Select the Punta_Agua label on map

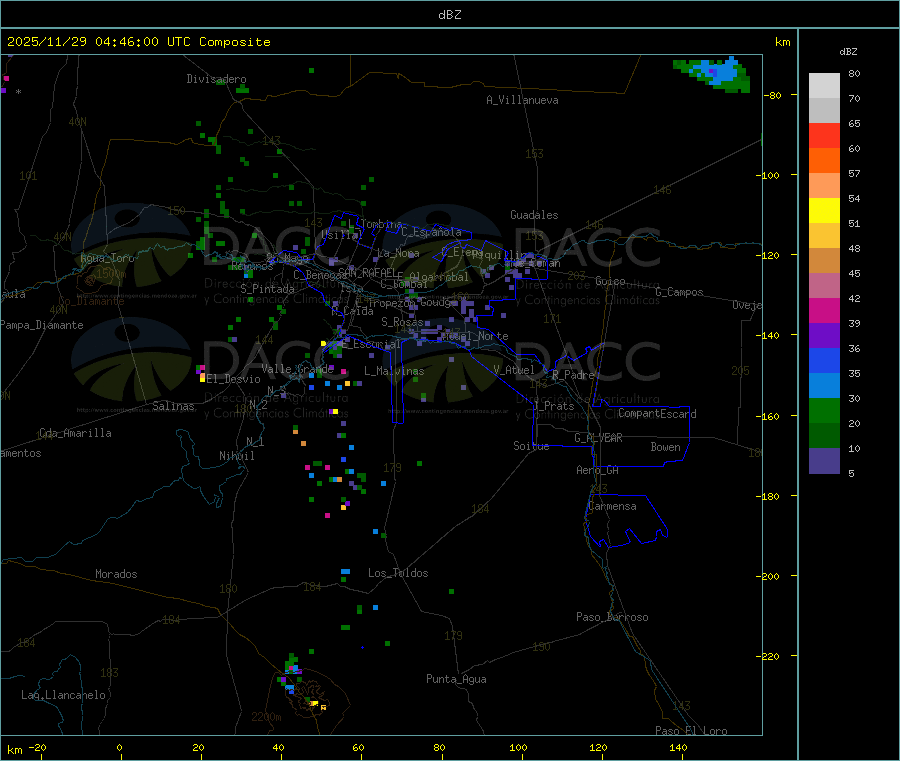pos(456,679)
